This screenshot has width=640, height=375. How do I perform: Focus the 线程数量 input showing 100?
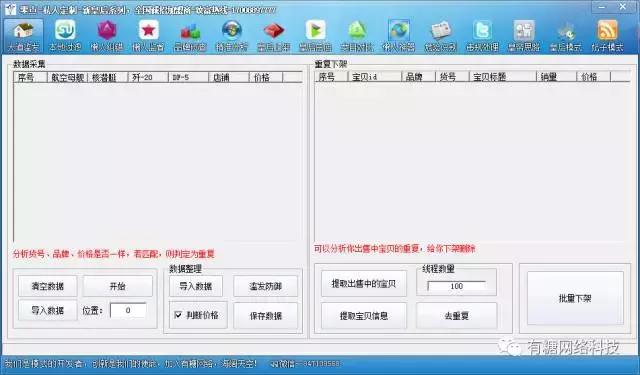click(x=456, y=286)
